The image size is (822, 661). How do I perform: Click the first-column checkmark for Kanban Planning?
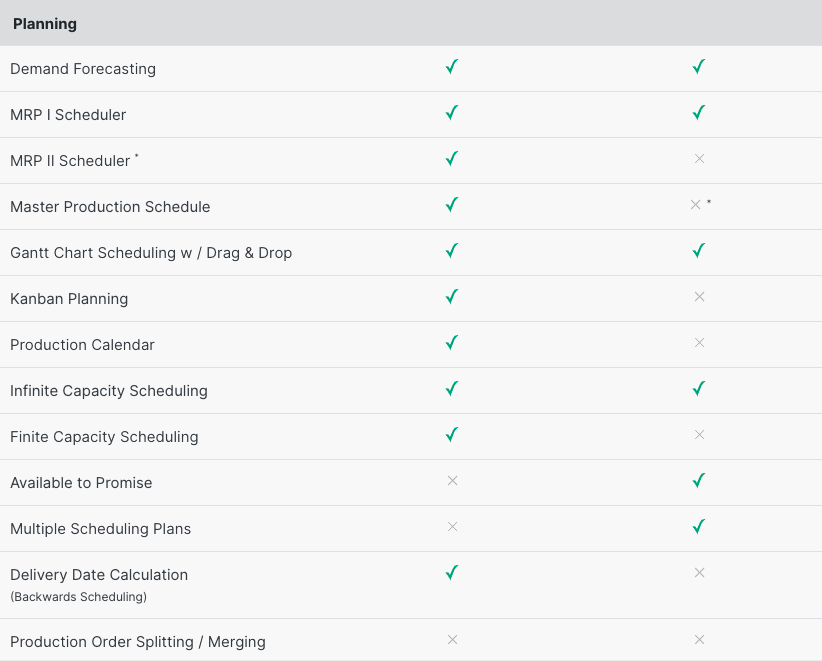(x=452, y=297)
